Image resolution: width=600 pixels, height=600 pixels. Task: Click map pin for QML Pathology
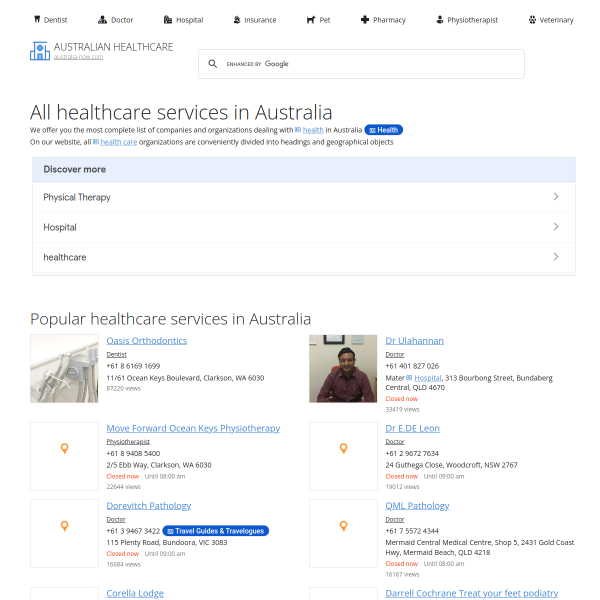click(x=344, y=526)
